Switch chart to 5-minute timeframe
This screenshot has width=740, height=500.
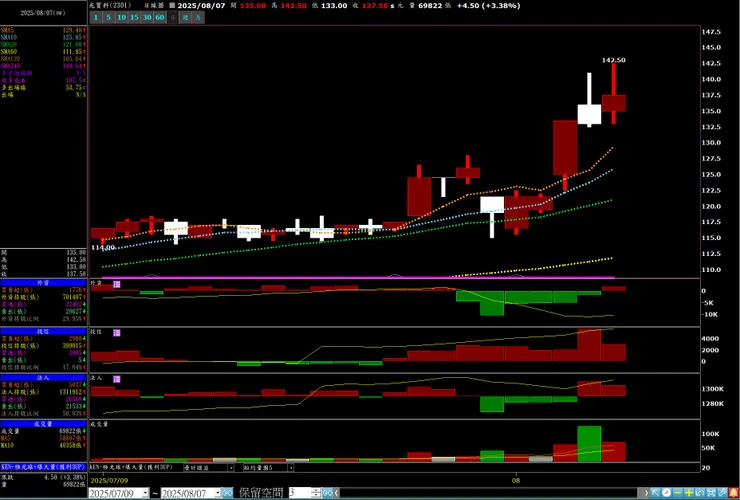pos(109,17)
